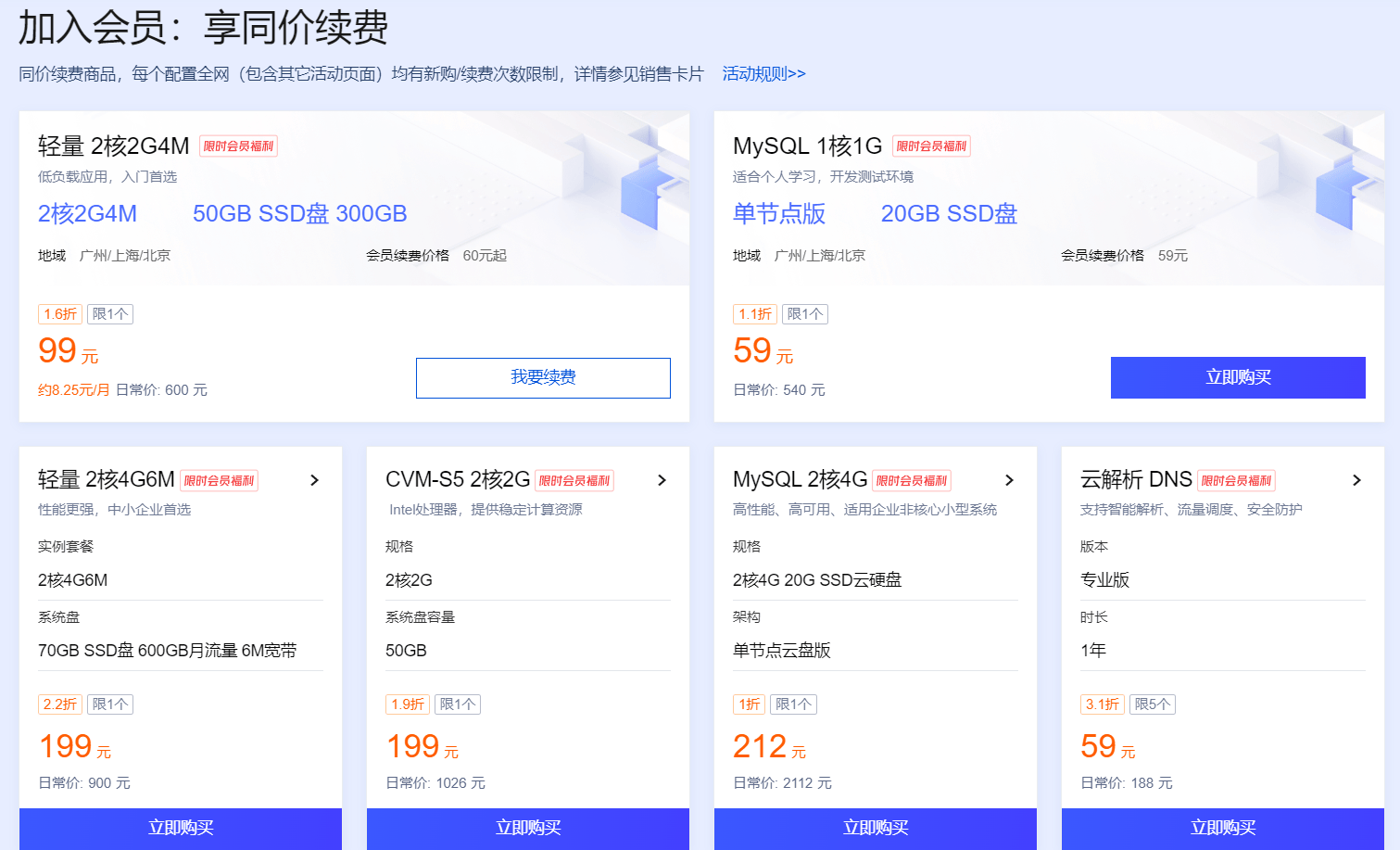Expand chevron on CVM-S5 2核2G card
The width and height of the screenshot is (1400, 850).
click(x=662, y=480)
